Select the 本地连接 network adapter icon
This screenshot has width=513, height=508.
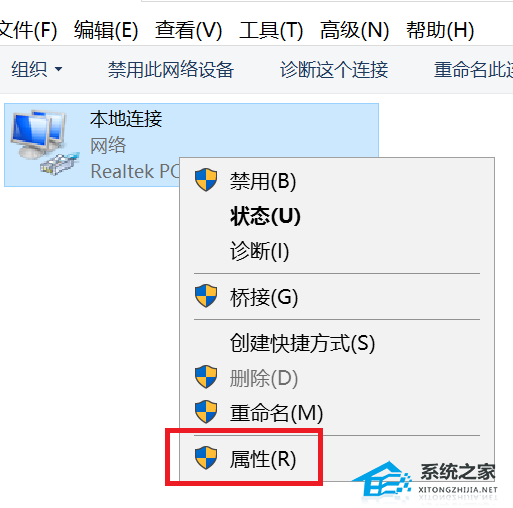coord(44,142)
